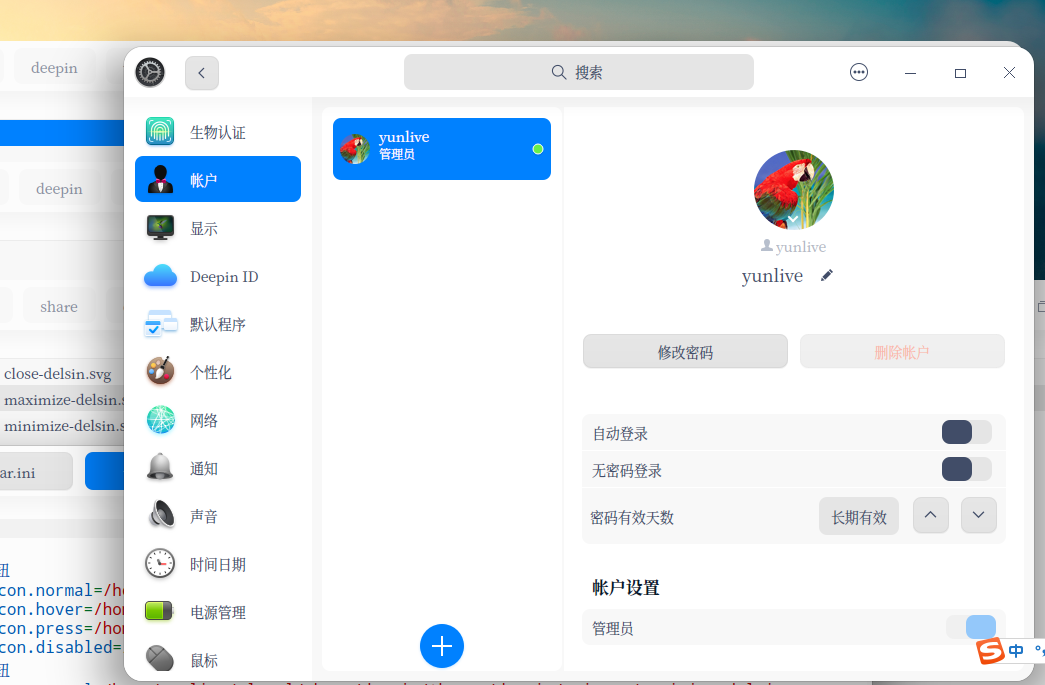Screen dimensions: 1045x685
Task: Open the 电源管理 battery icon
Action: tap(159, 610)
